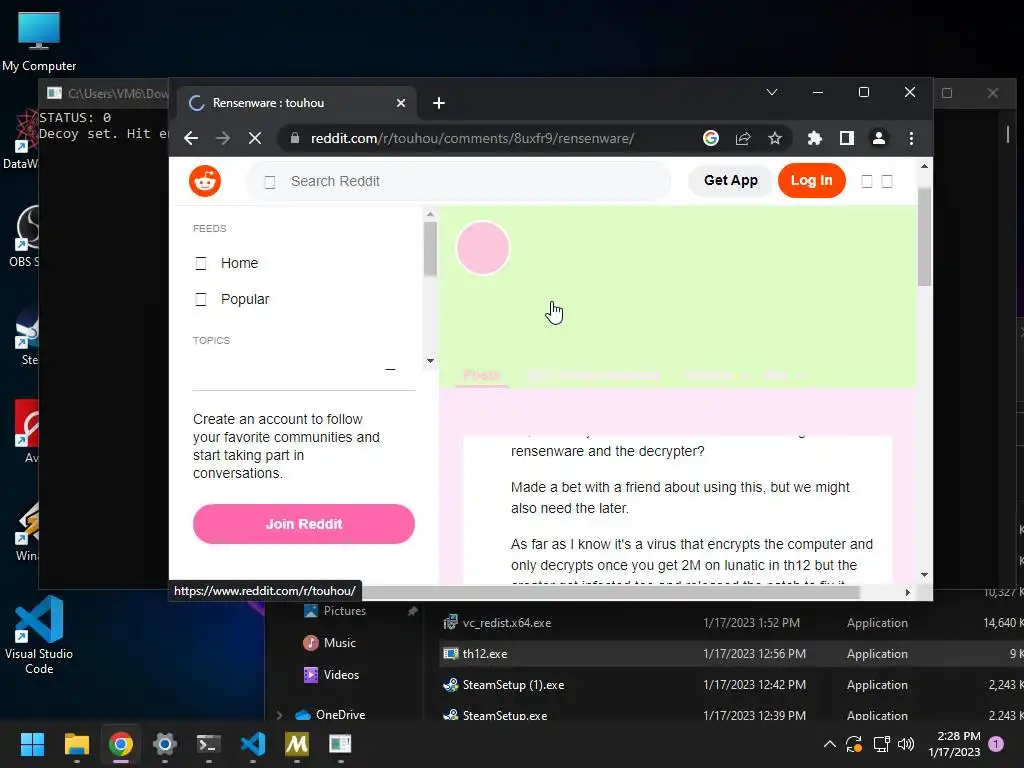This screenshot has height=768, width=1024.
Task: Open the terminal icon on the taskbar
Action: pyautogui.click(x=208, y=744)
